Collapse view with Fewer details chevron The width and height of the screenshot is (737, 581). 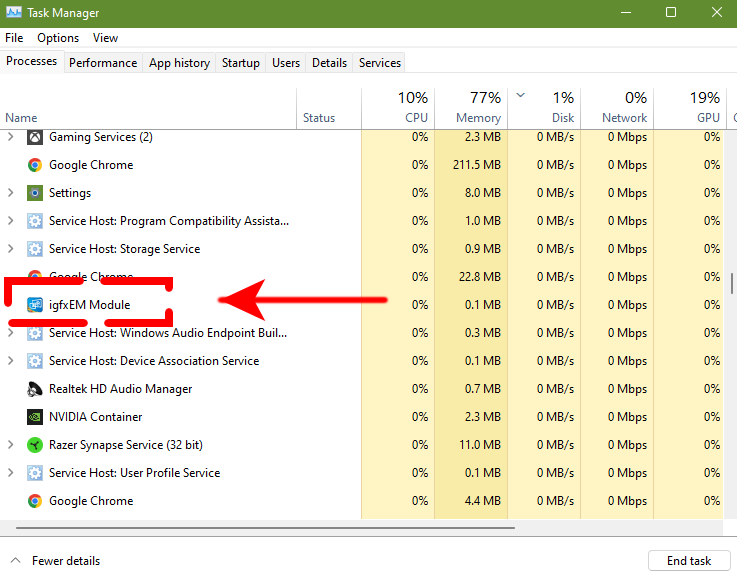[16, 560]
